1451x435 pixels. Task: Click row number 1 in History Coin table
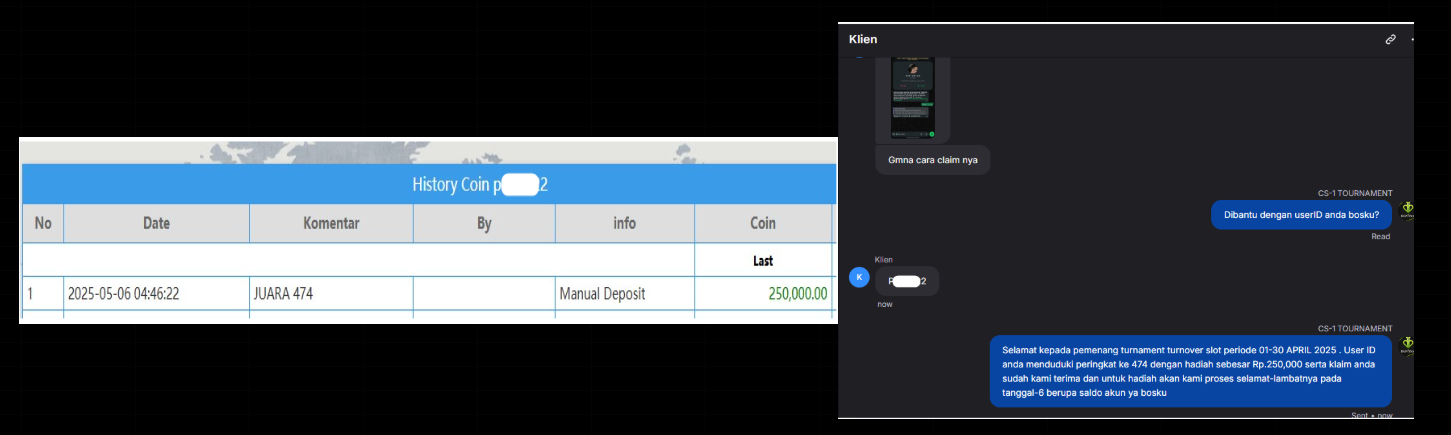tap(43, 294)
